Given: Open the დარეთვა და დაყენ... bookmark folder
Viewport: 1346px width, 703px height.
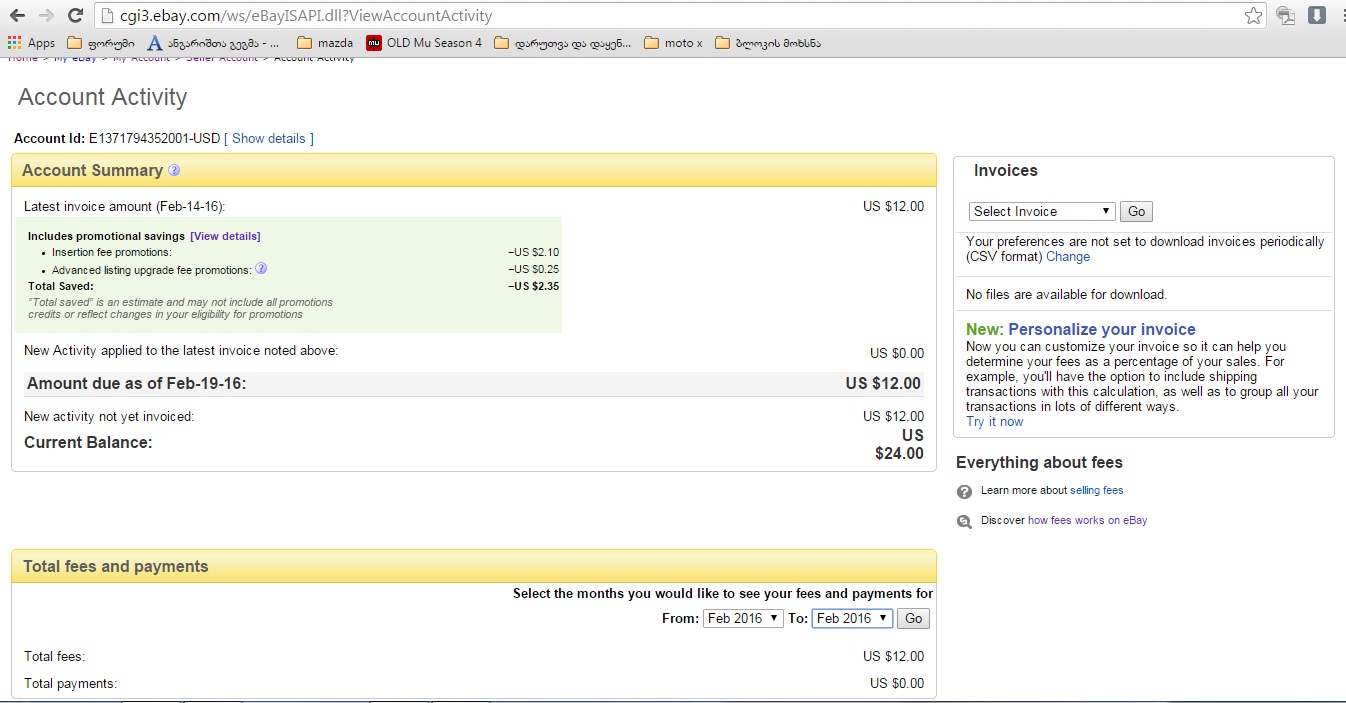Looking at the screenshot, I should [x=563, y=43].
